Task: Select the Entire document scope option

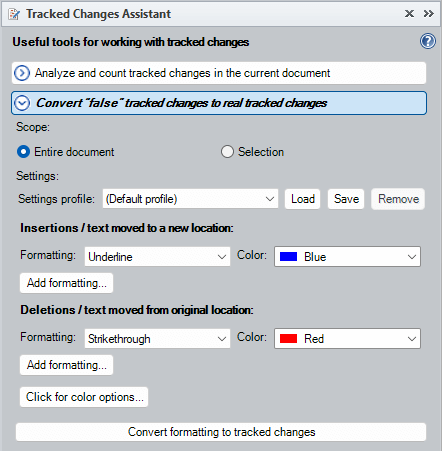Action: click(x=66, y=152)
